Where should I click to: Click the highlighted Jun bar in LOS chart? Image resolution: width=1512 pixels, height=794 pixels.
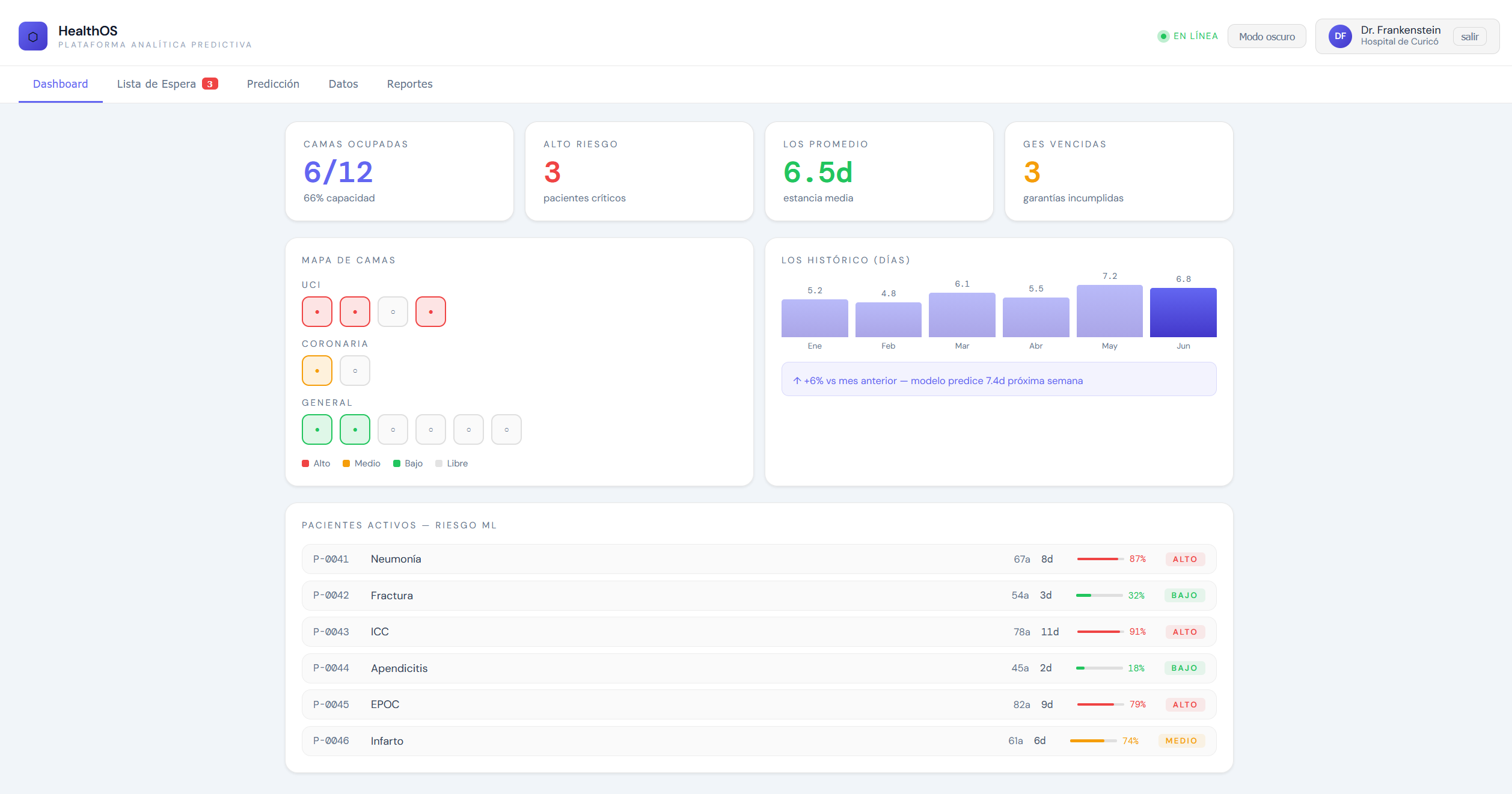click(1183, 313)
